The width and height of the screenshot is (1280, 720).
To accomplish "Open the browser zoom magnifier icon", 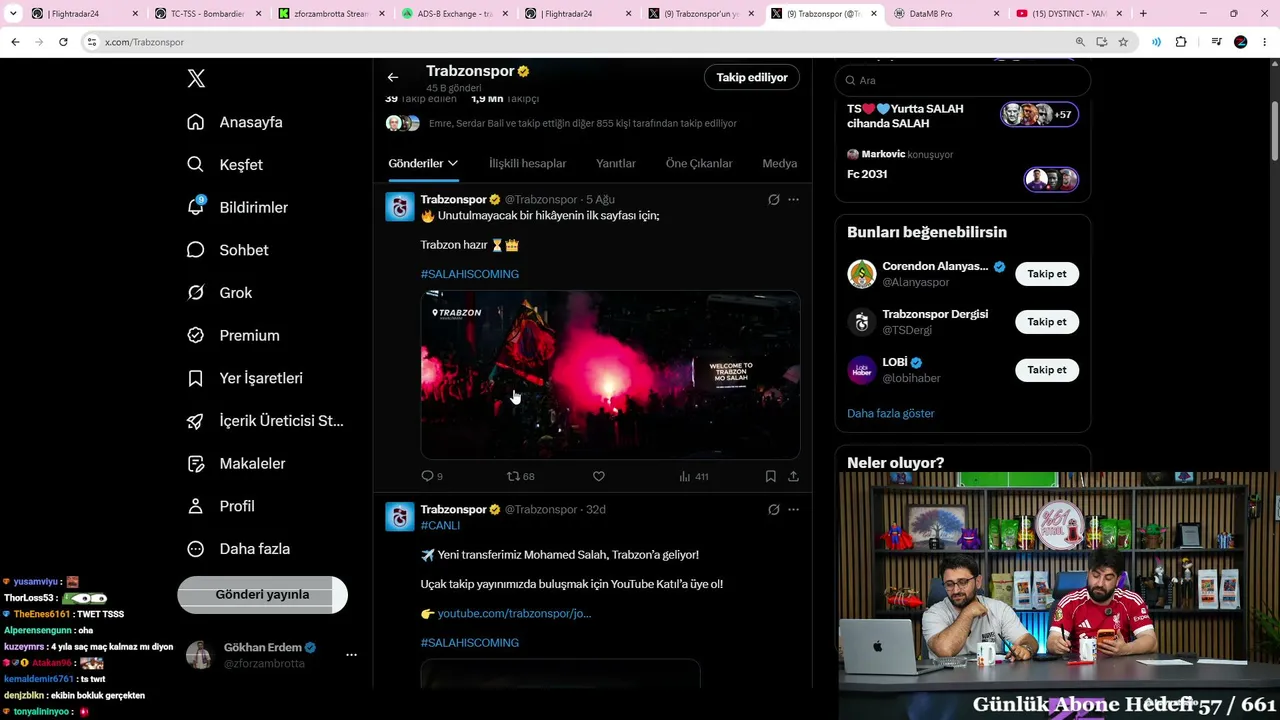I will (x=1080, y=42).
